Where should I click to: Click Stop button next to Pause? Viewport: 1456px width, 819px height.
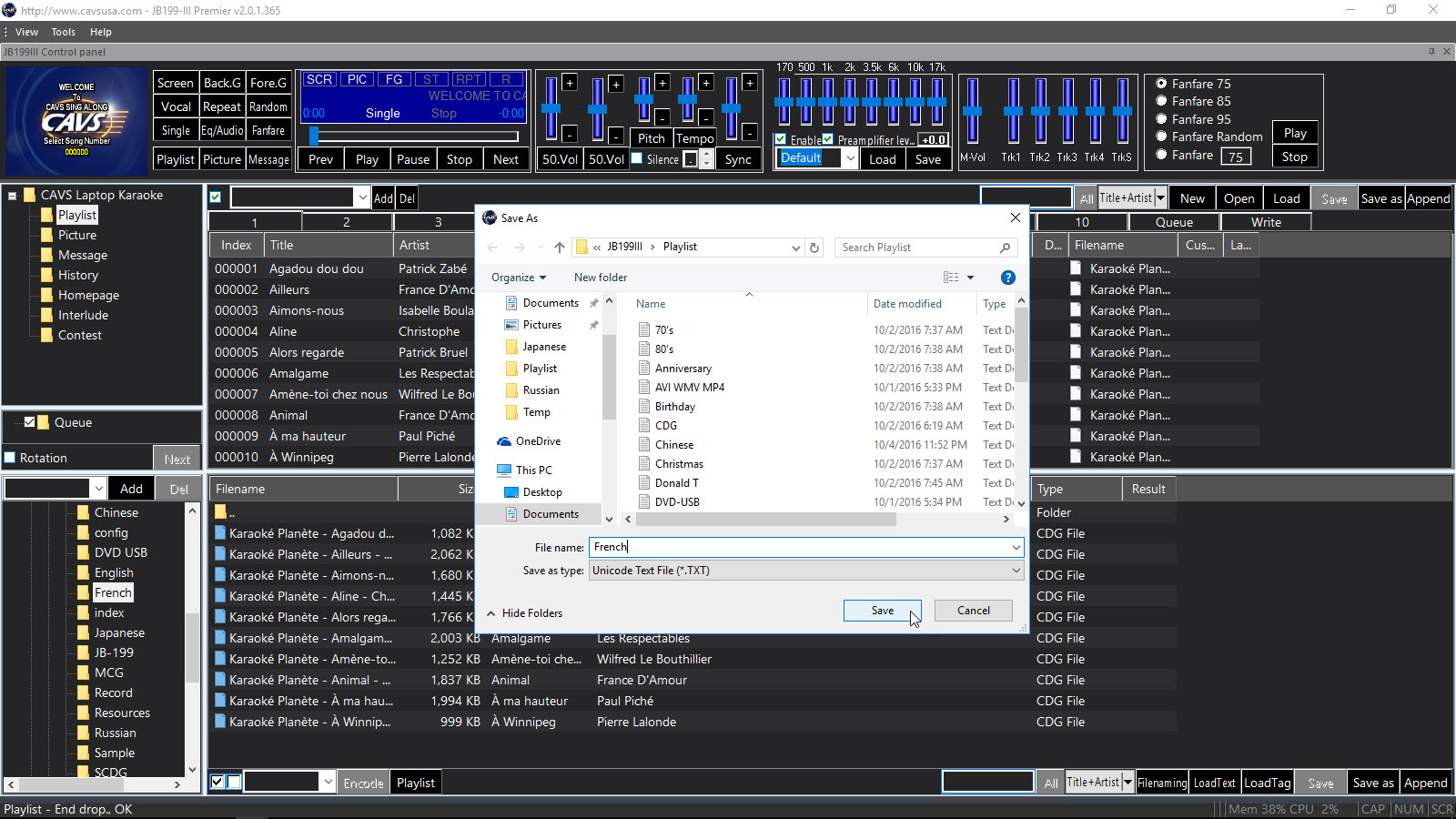[459, 159]
